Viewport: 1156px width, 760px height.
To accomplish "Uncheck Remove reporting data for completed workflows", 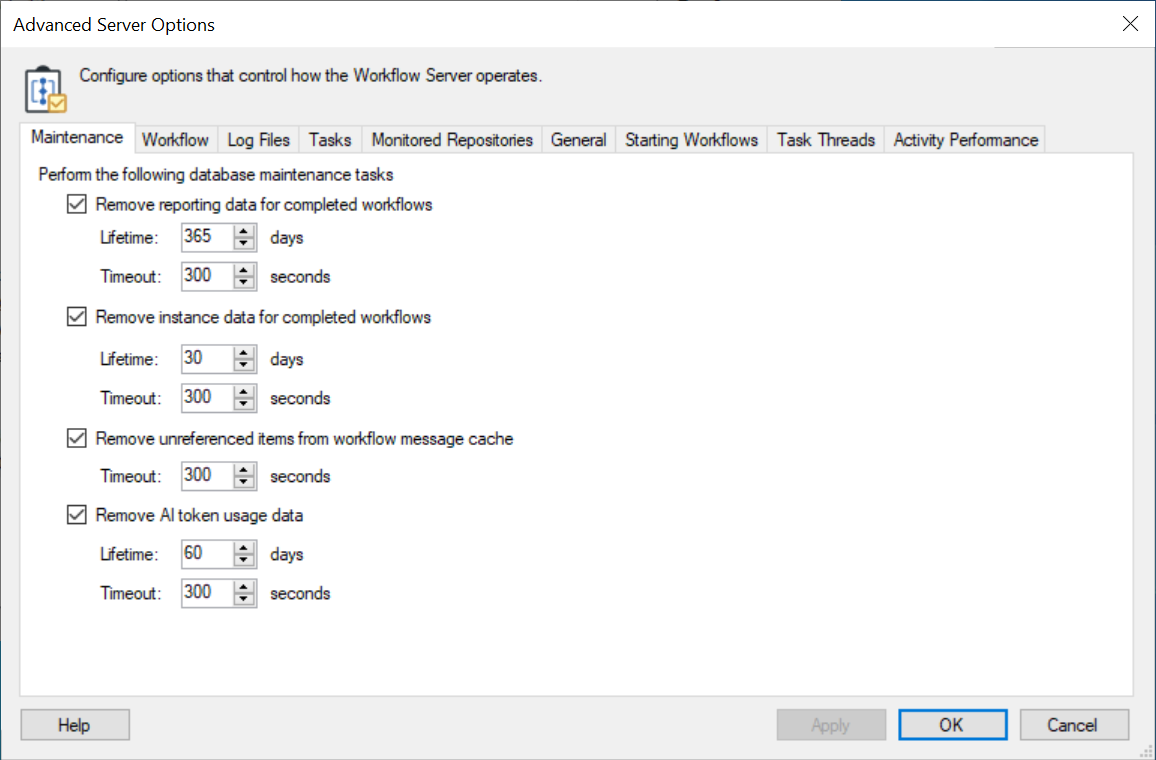I will 76,205.
